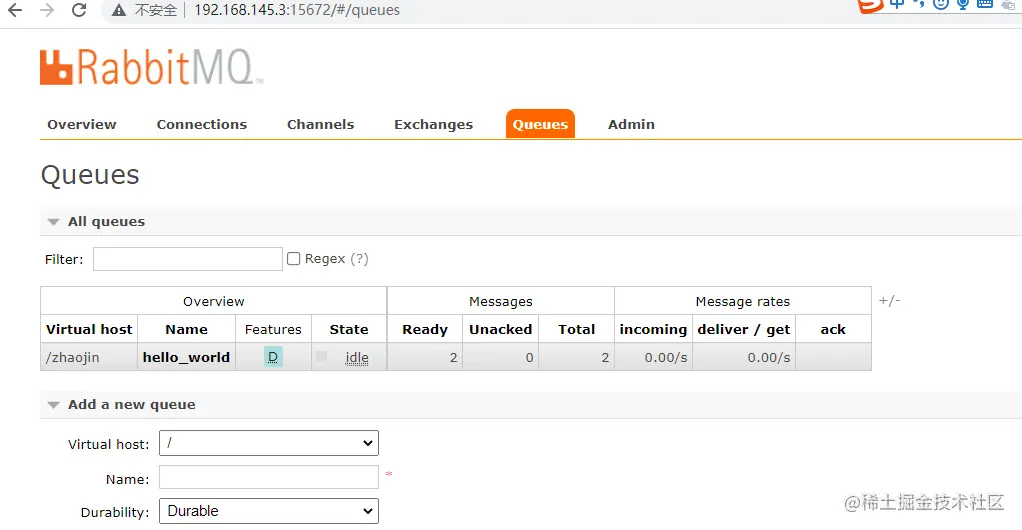The width and height of the screenshot is (1022, 530).
Task: Switch to the Admin tab
Action: click(x=632, y=125)
